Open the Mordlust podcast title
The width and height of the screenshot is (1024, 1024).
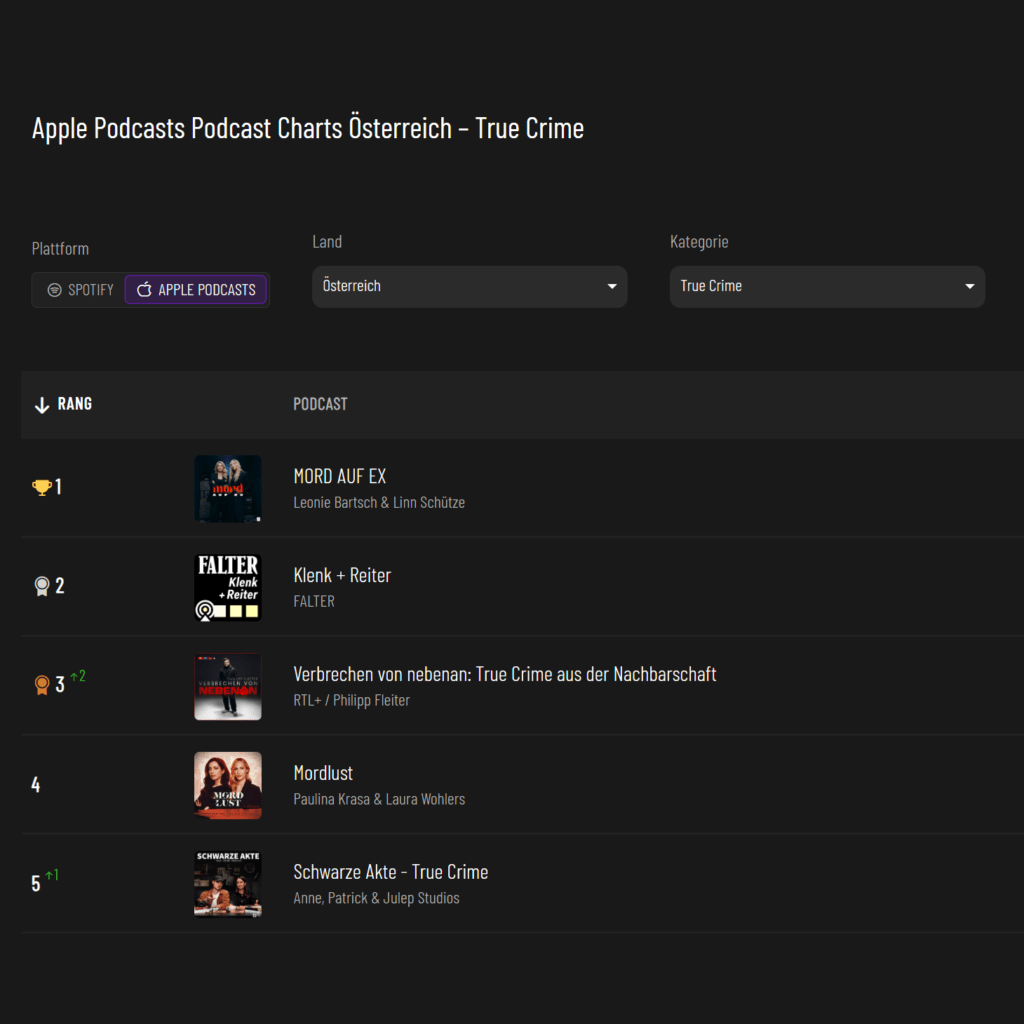pyautogui.click(x=323, y=773)
